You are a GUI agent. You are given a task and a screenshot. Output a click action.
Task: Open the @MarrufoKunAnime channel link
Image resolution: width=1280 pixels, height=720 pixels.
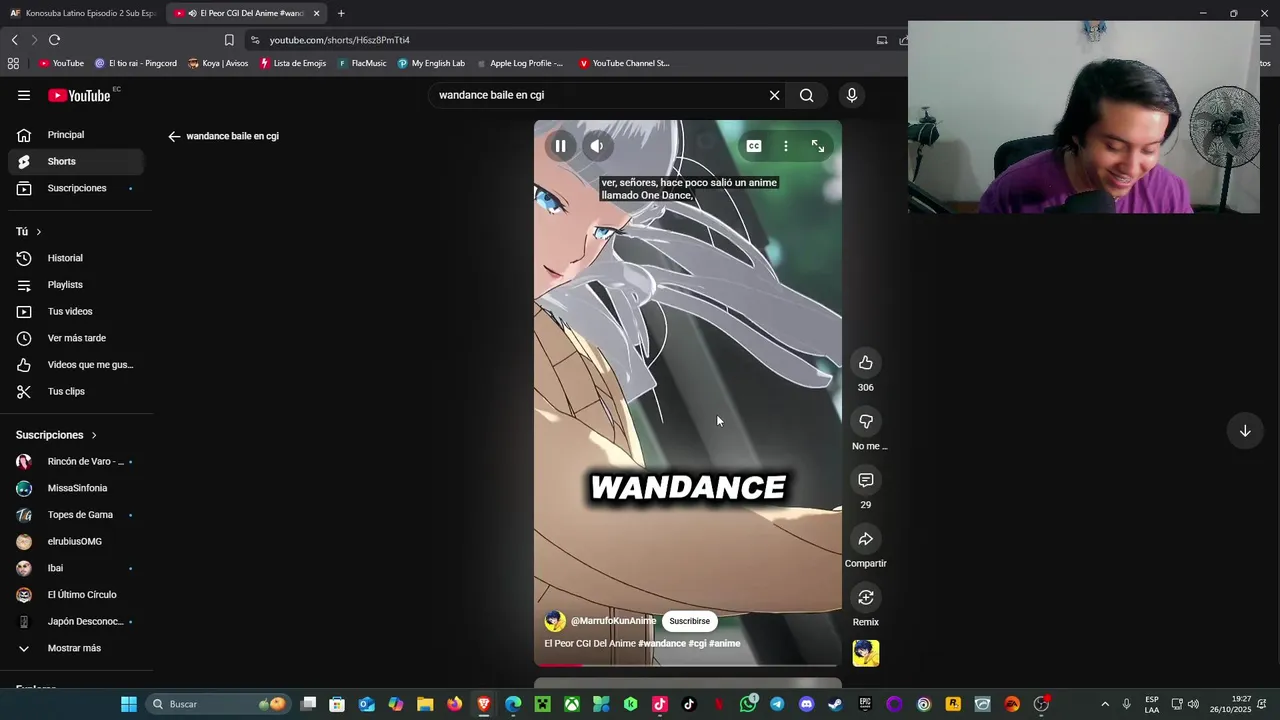pyautogui.click(x=613, y=621)
